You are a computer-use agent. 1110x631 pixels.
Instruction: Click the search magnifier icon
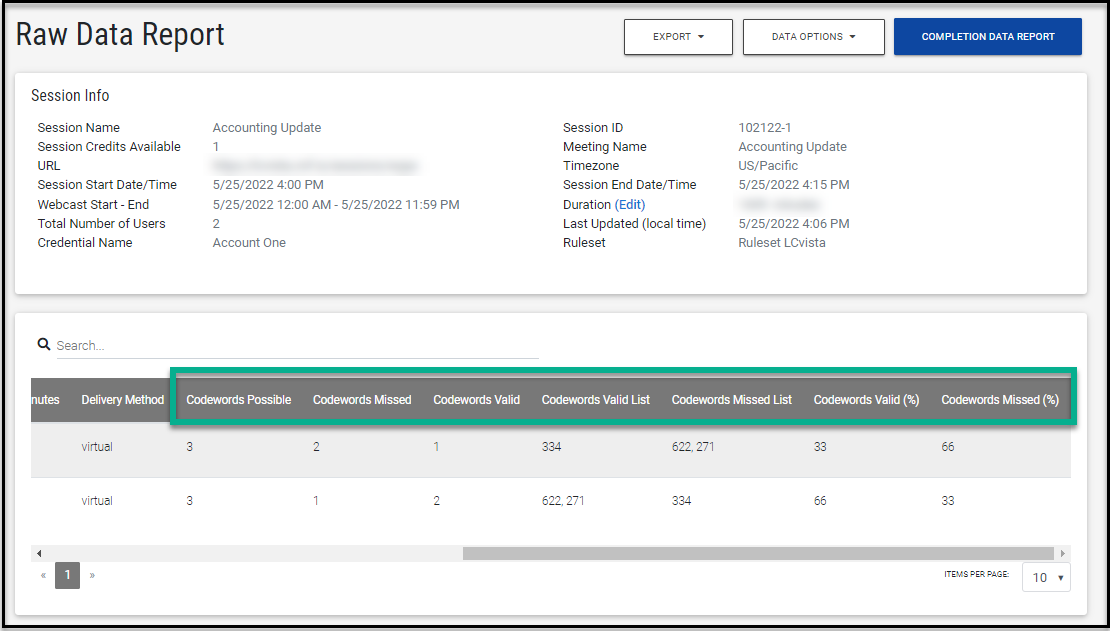point(44,344)
